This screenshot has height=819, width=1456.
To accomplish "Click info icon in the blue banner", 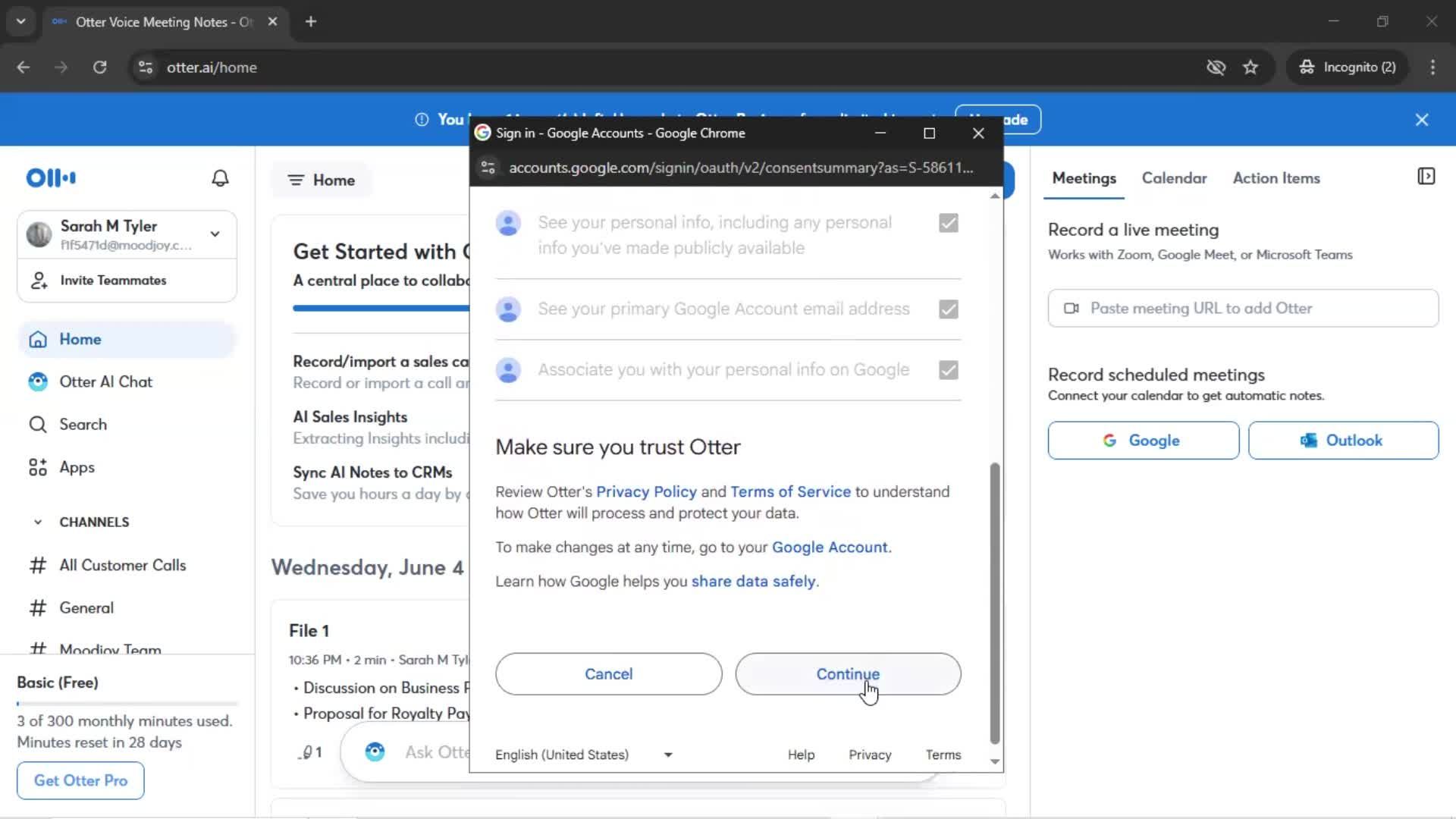I will pos(422,120).
